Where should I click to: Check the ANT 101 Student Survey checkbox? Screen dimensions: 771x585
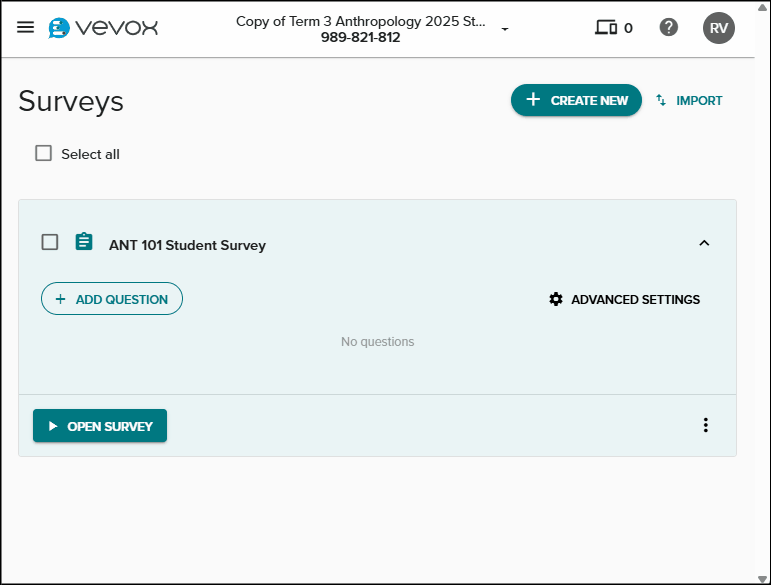click(50, 242)
